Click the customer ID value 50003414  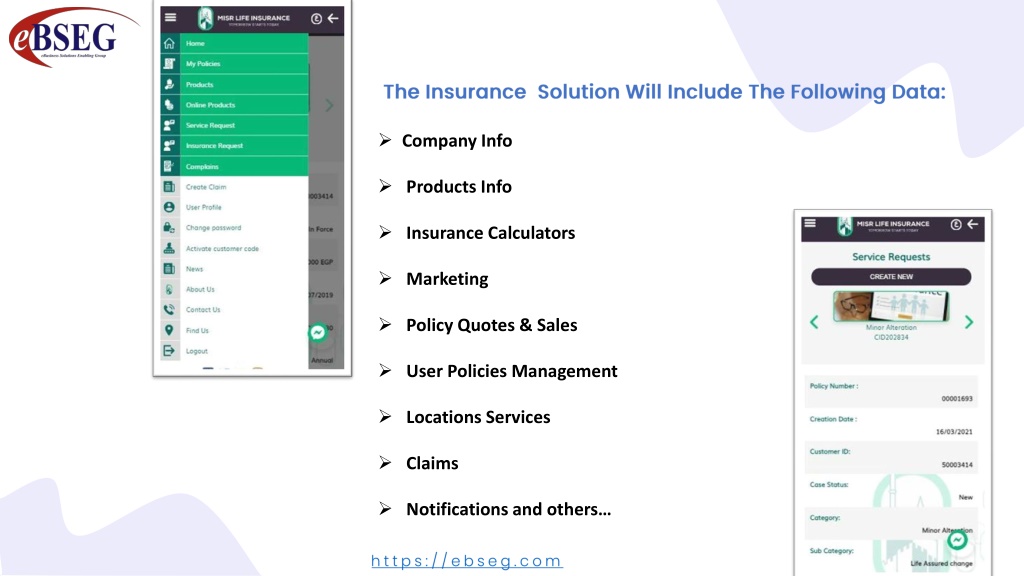(x=957, y=465)
